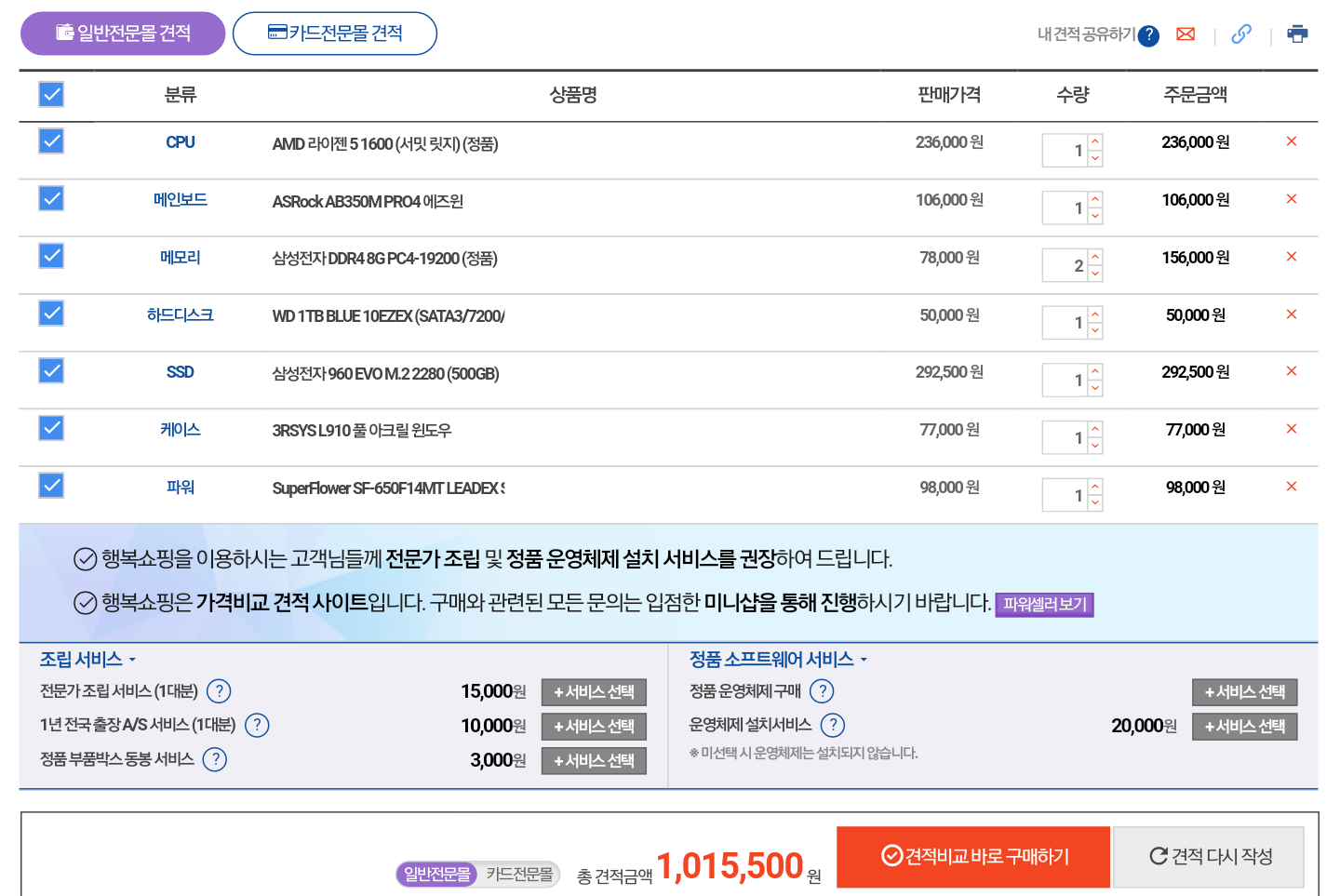The height and width of the screenshot is (896, 1340).
Task: Click the 메인보드 quantity input field
Action: (1065, 207)
